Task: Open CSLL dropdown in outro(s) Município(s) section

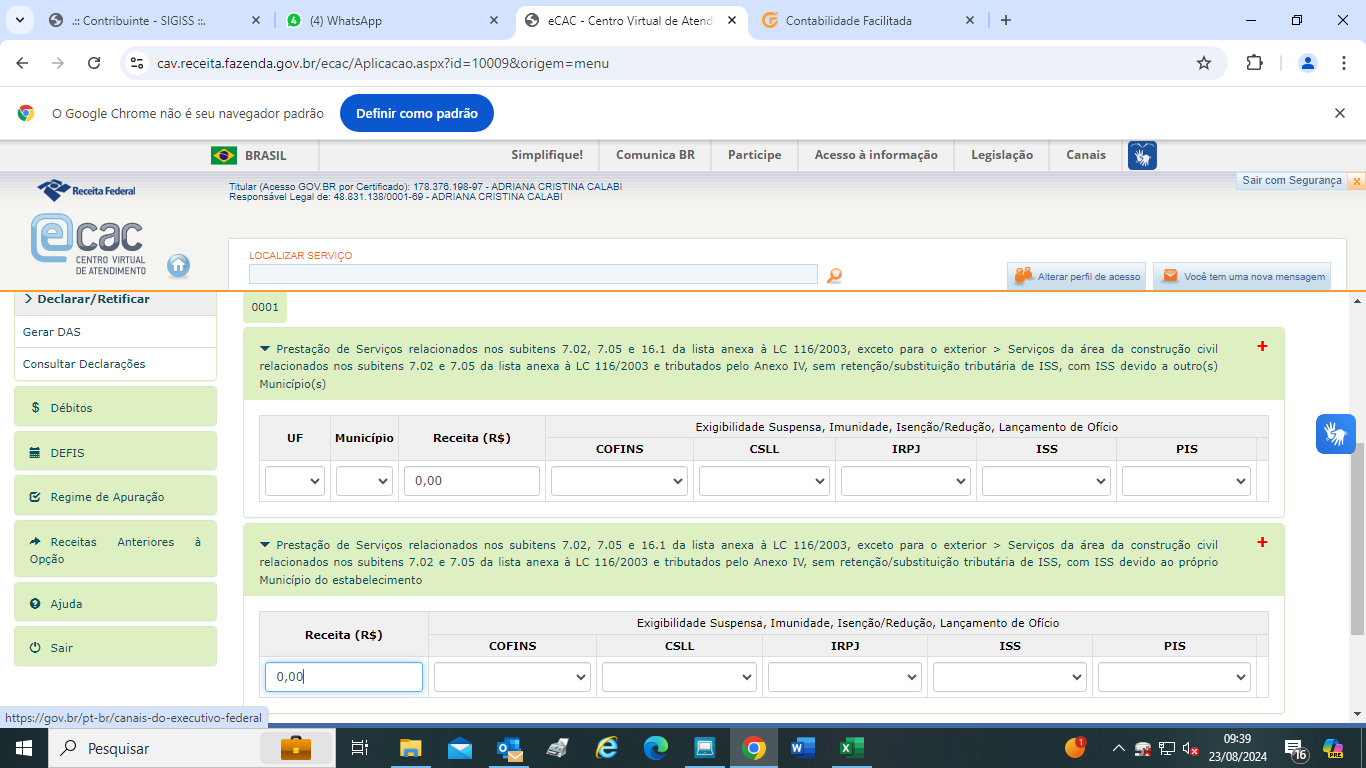Action: click(764, 481)
